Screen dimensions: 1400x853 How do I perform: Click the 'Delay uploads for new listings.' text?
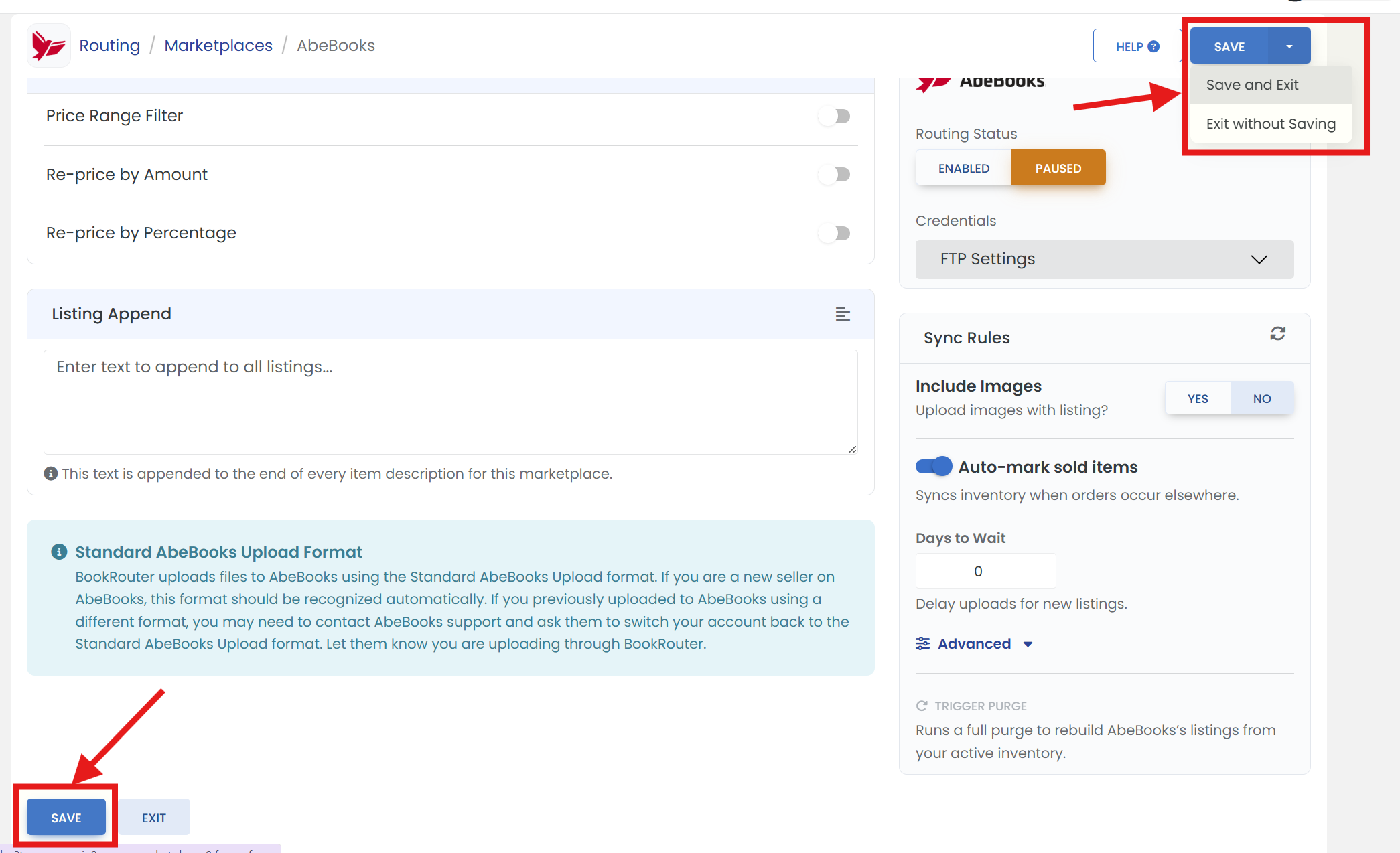click(1021, 604)
